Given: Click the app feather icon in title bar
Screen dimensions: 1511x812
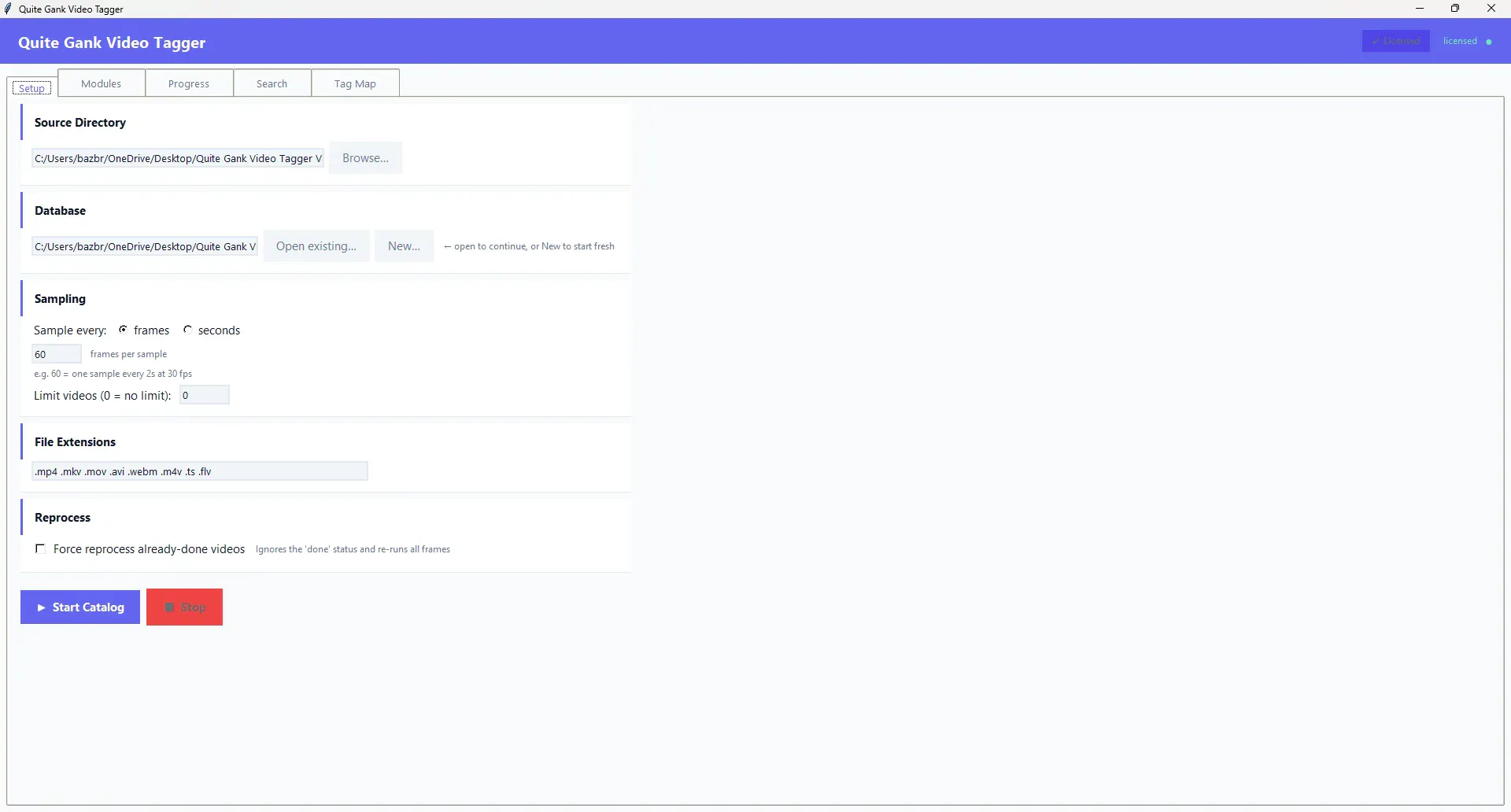Looking at the screenshot, I should tap(9, 9).
